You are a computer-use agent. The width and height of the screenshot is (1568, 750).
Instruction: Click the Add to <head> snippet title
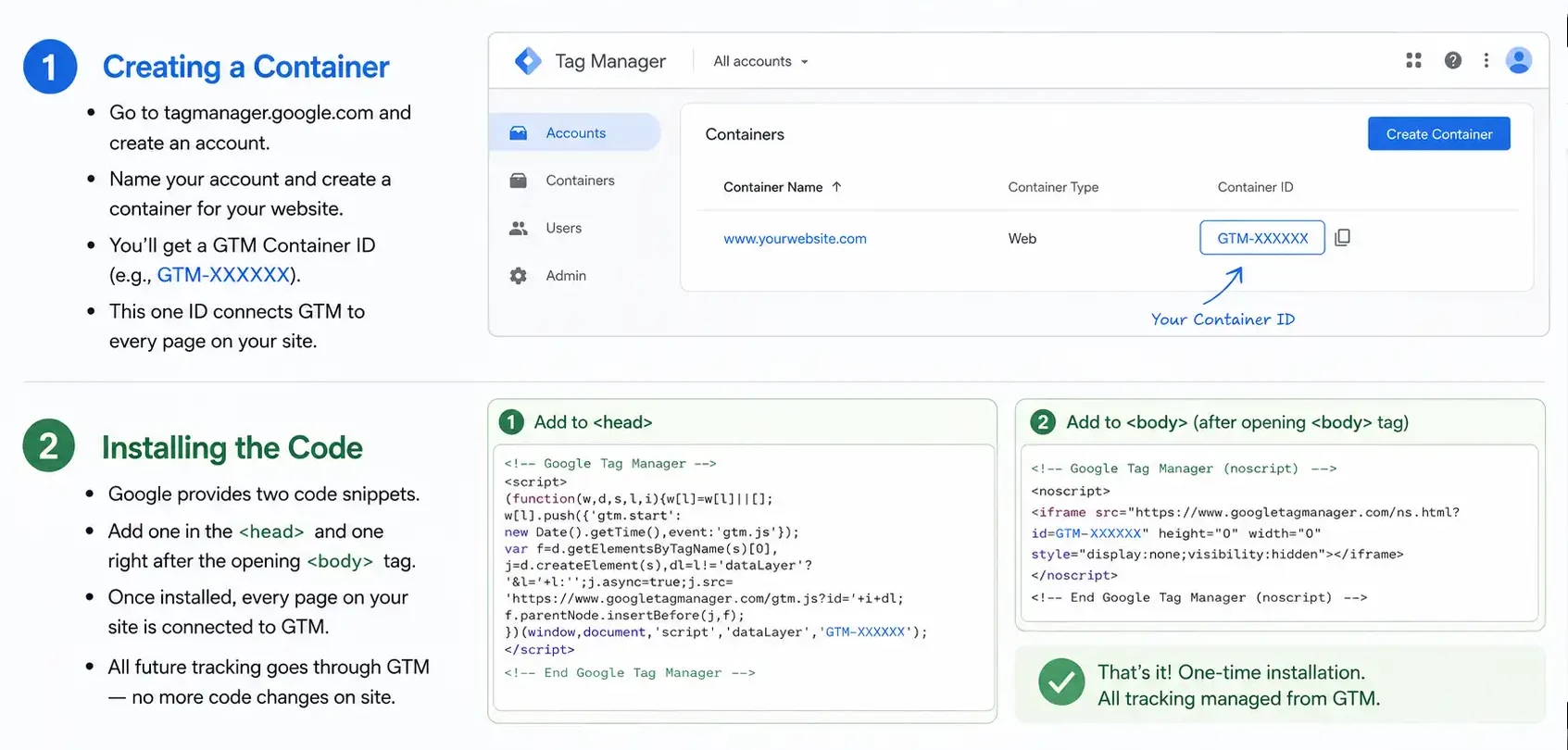pyautogui.click(x=593, y=422)
